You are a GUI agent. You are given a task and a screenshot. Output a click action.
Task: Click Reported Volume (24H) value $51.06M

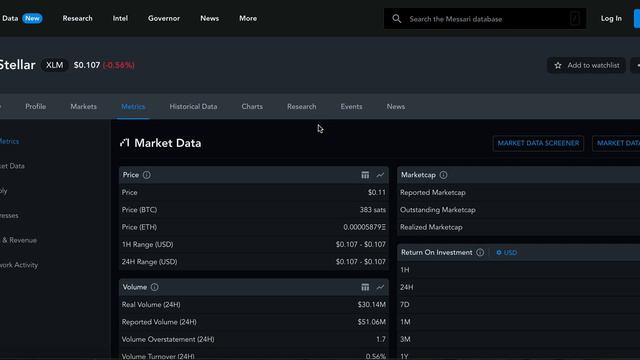click(x=371, y=322)
